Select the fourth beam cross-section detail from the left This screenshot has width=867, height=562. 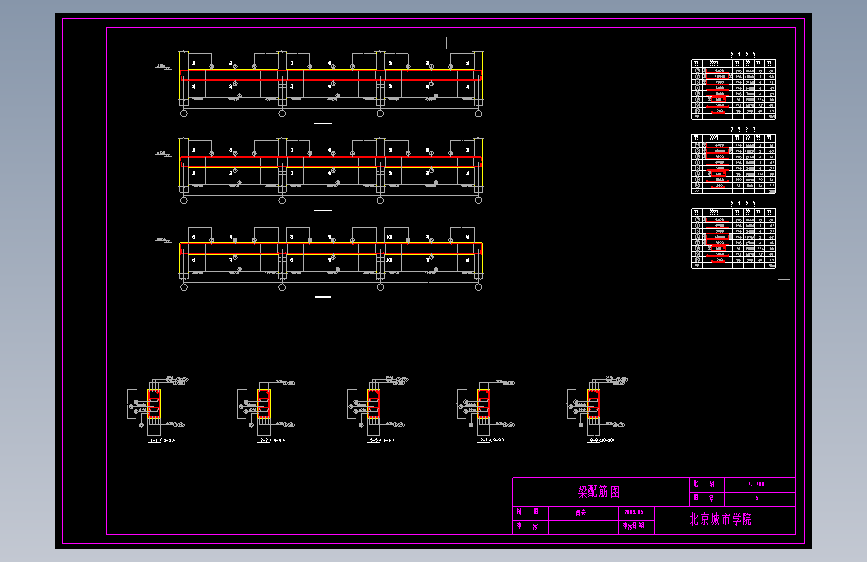point(487,410)
